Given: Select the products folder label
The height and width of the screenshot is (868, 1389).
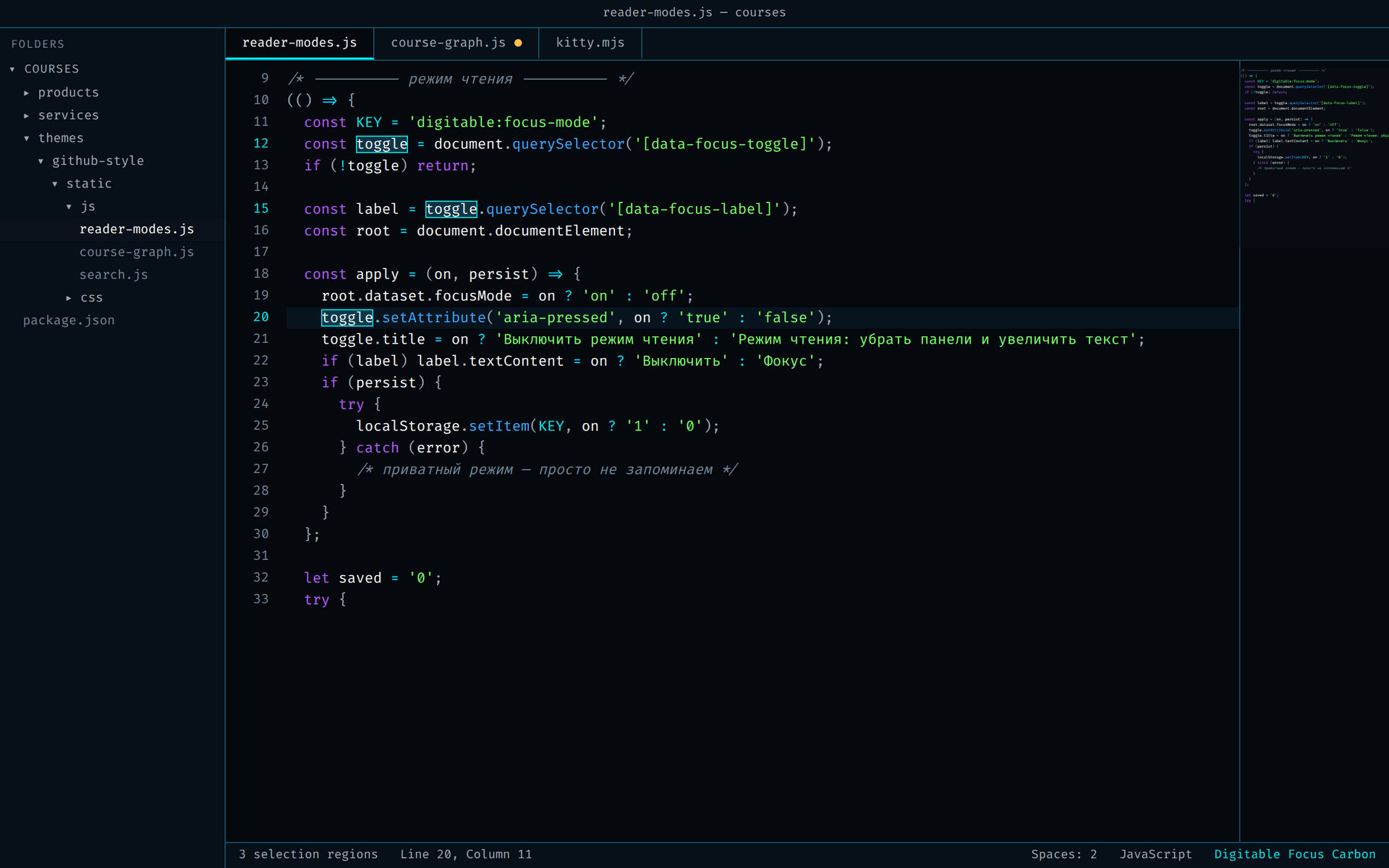Looking at the screenshot, I should click(69, 93).
